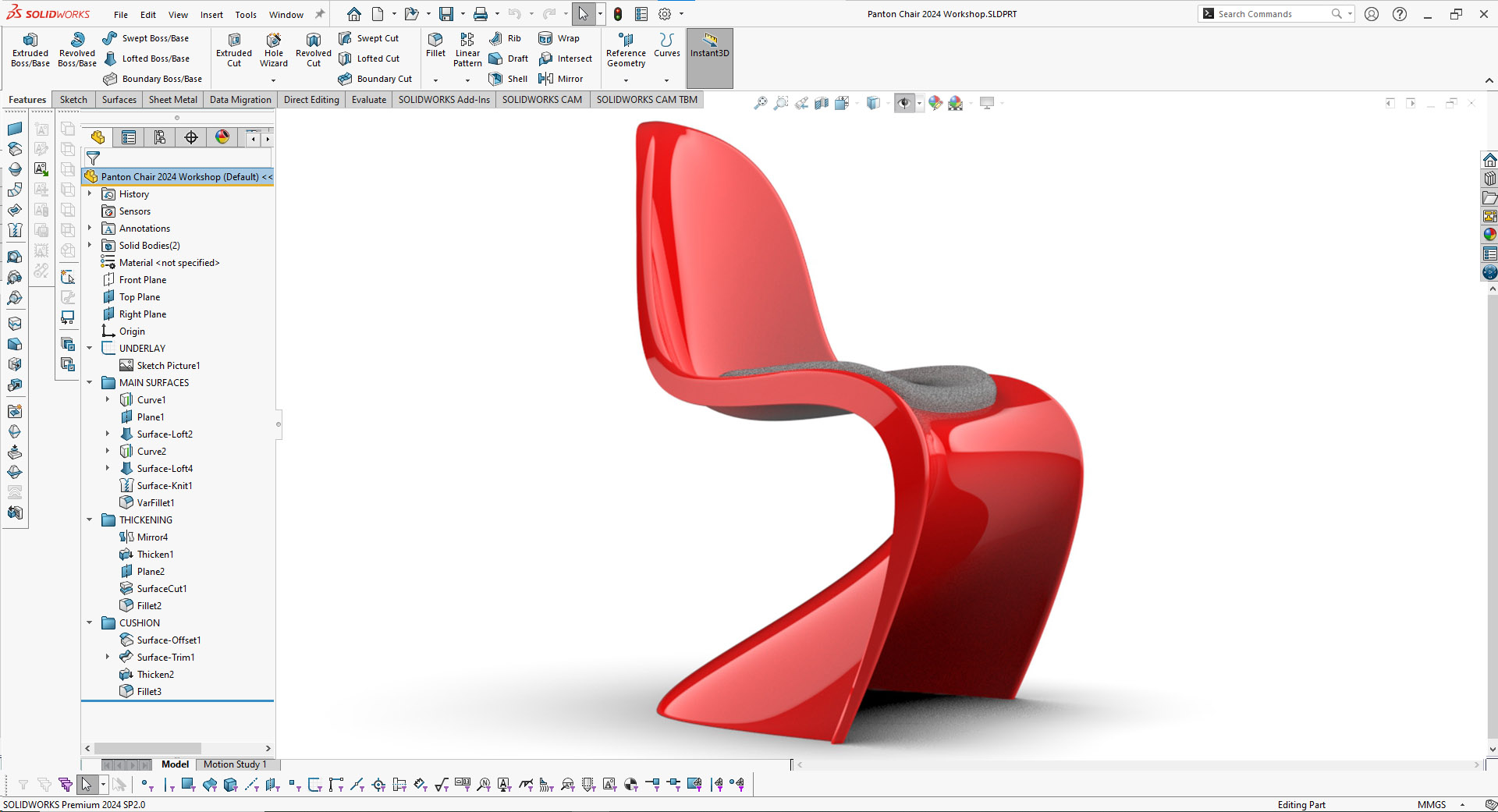
Task: Switch to the Evaluate tab
Action: 369,100
